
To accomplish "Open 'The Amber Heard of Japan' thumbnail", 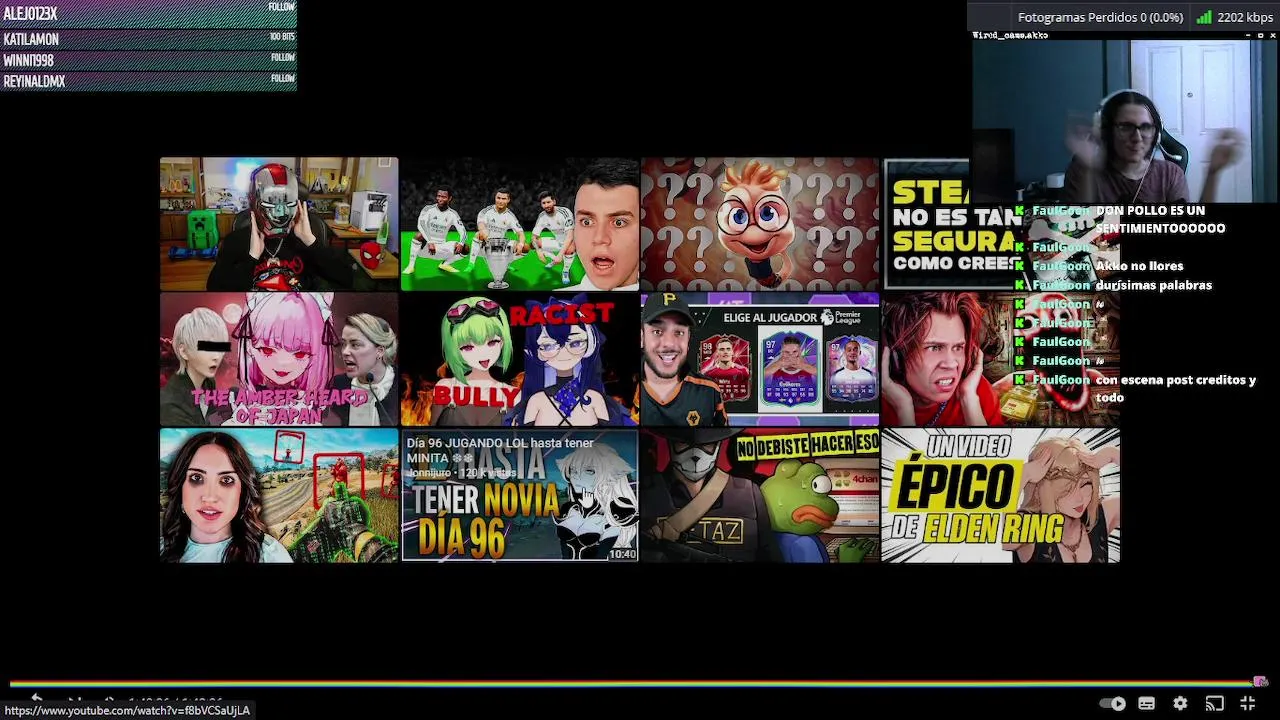I will click(x=279, y=360).
